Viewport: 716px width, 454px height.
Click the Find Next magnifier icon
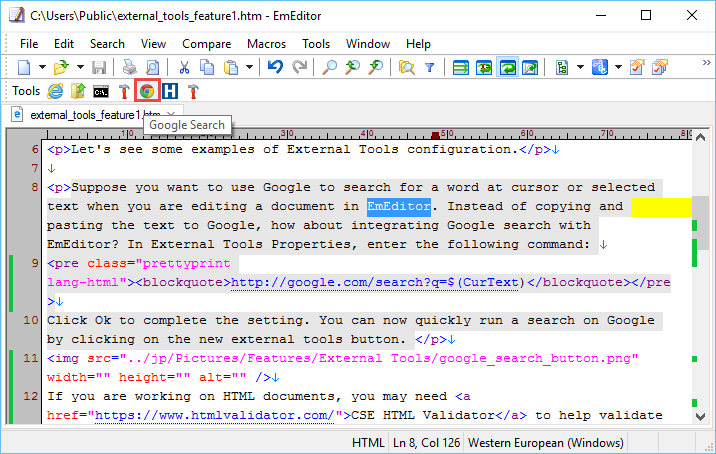click(376, 68)
